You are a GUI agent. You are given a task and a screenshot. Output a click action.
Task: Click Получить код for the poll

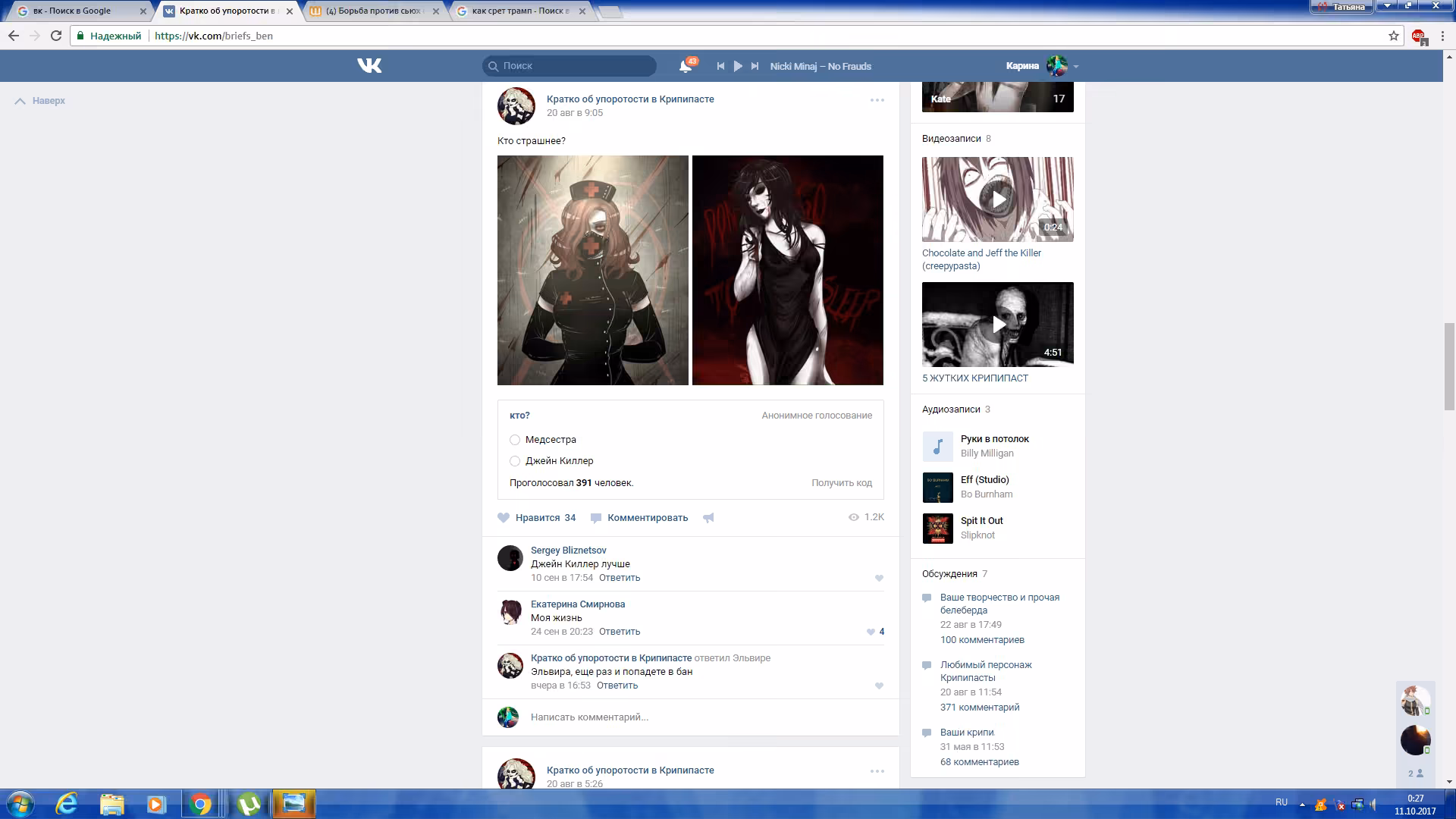(842, 483)
